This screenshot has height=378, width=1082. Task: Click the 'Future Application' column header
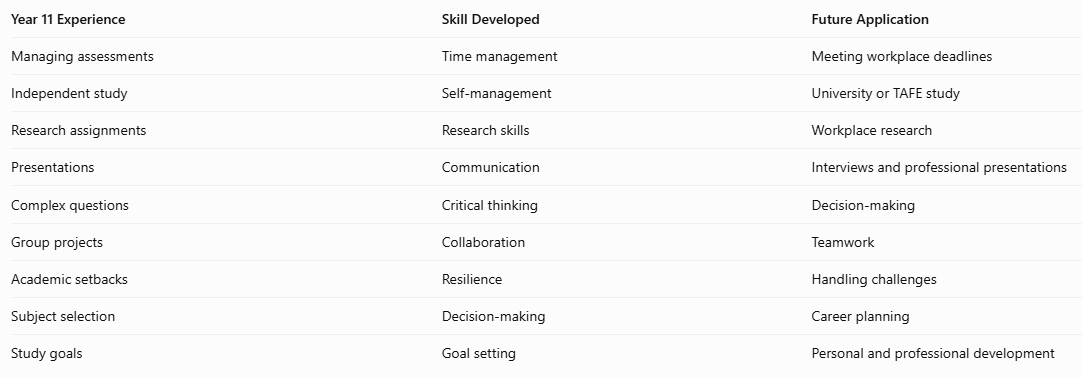[870, 19]
